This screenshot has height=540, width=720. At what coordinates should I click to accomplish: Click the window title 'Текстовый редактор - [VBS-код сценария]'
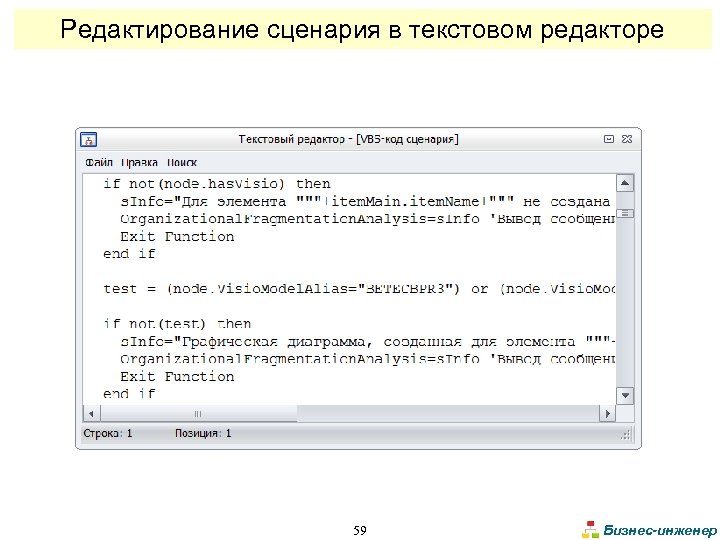point(349,139)
